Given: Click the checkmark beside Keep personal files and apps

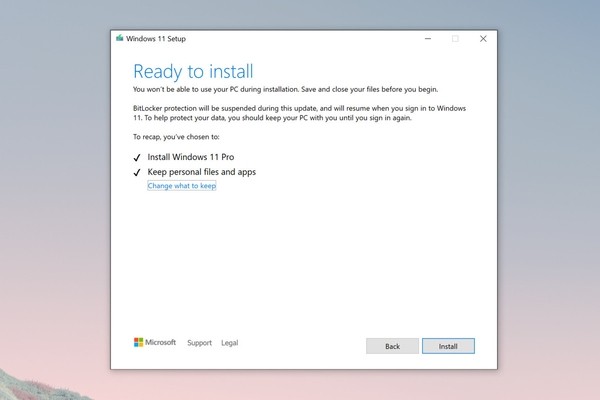Looking at the screenshot, I should coord(137,173).
